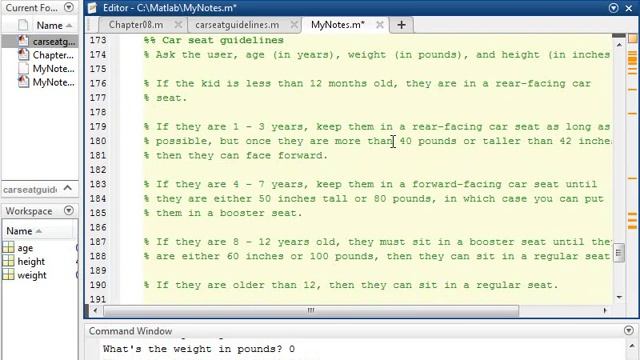640x360 pixels.
Task: Add a new editor tab with plus button
Action: pyautogui.click(x=401, y=25)
